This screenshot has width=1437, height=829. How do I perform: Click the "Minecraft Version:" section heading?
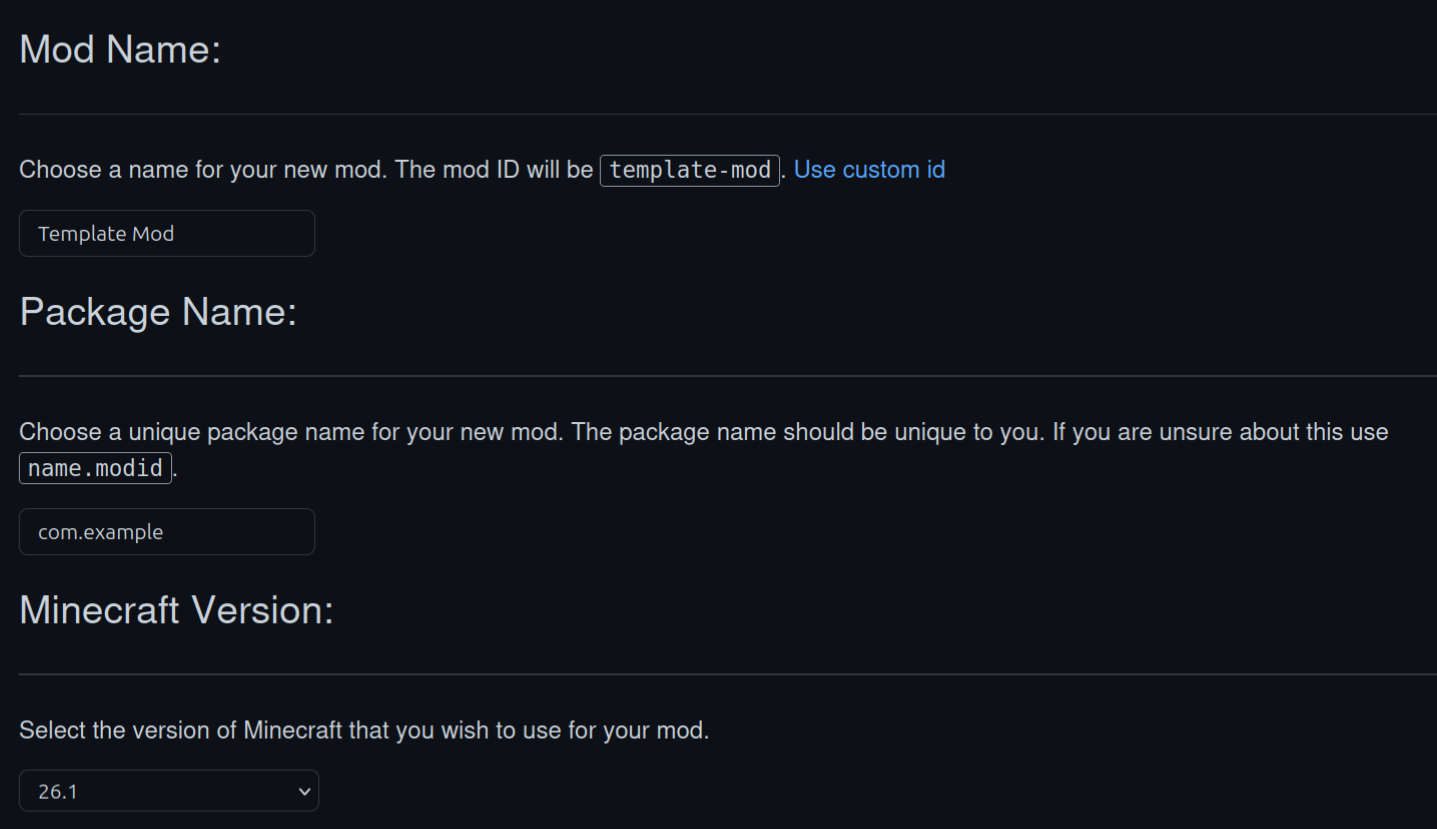176,610
